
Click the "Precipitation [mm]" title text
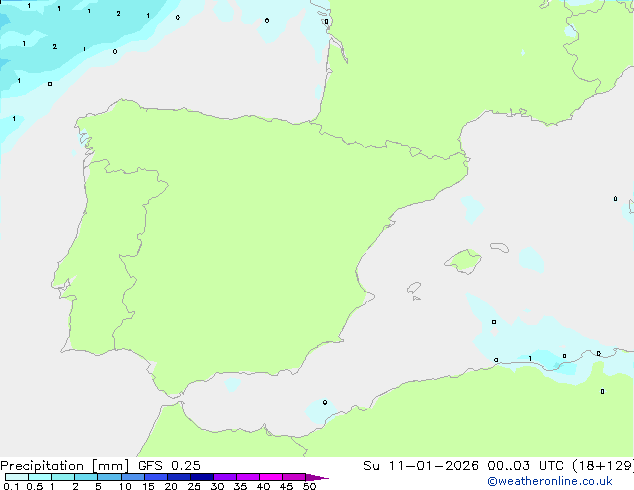[x=64, y=466]
